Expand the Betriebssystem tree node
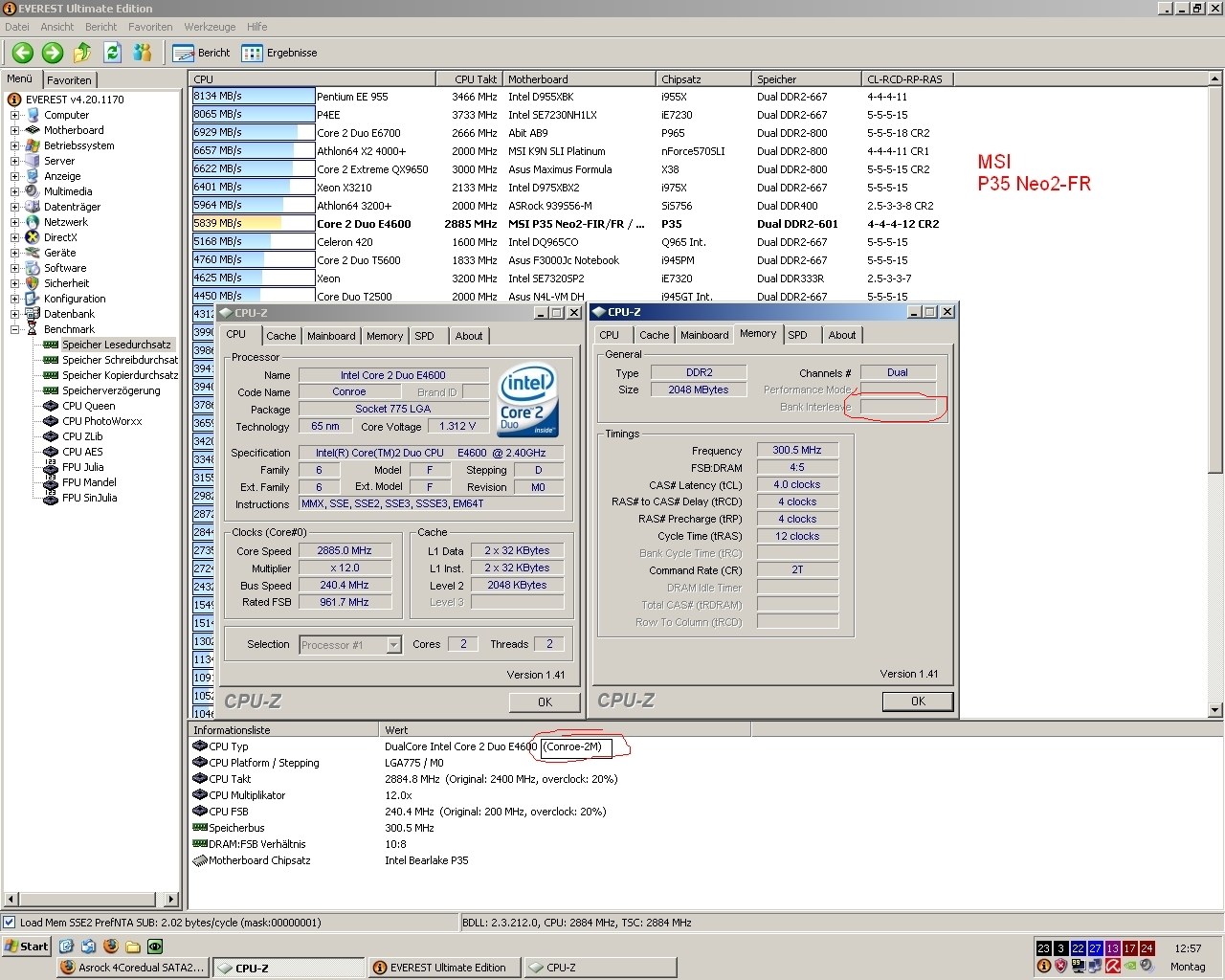The image size is (1225, 980). point(14,145)
